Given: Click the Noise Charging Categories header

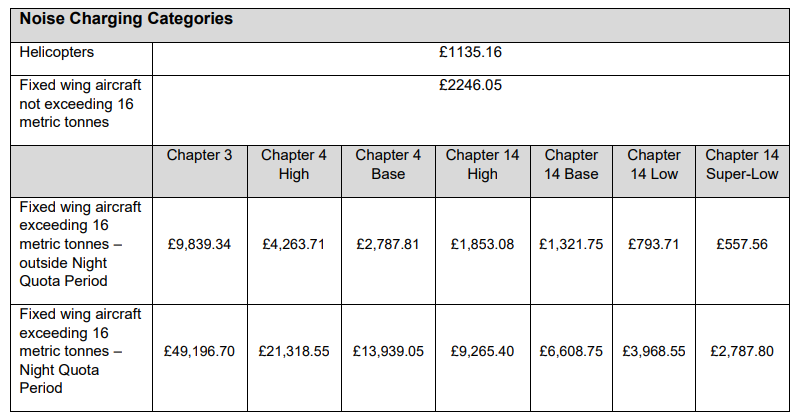Looking at the screenshot, I should tap(126, 19).
